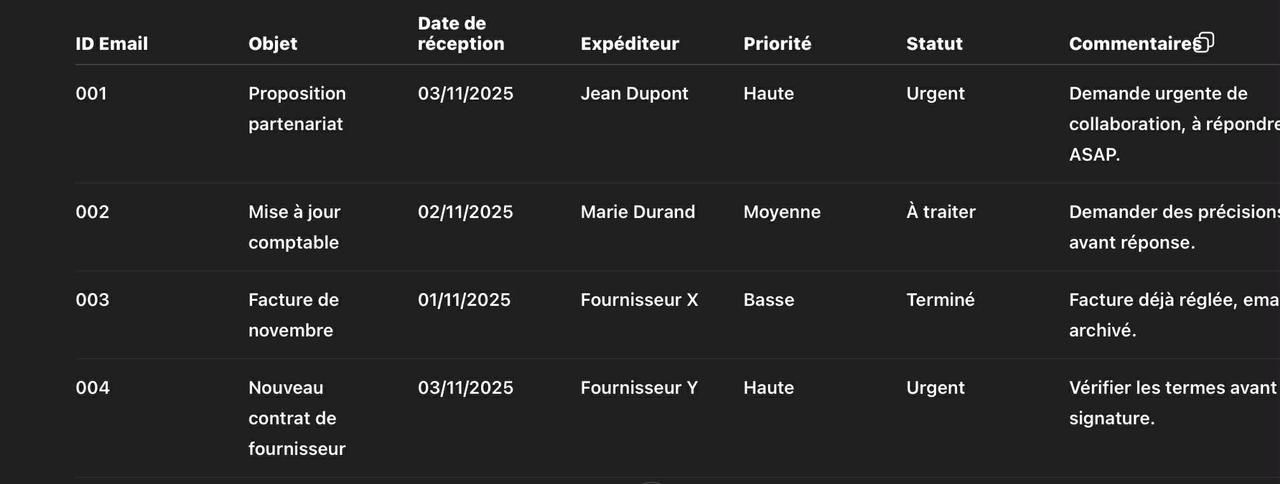Image resolution: width=1280 pixels, height=484 pixels.
Task: Click the Commentaires column header text
Action: pos(1132,44)
